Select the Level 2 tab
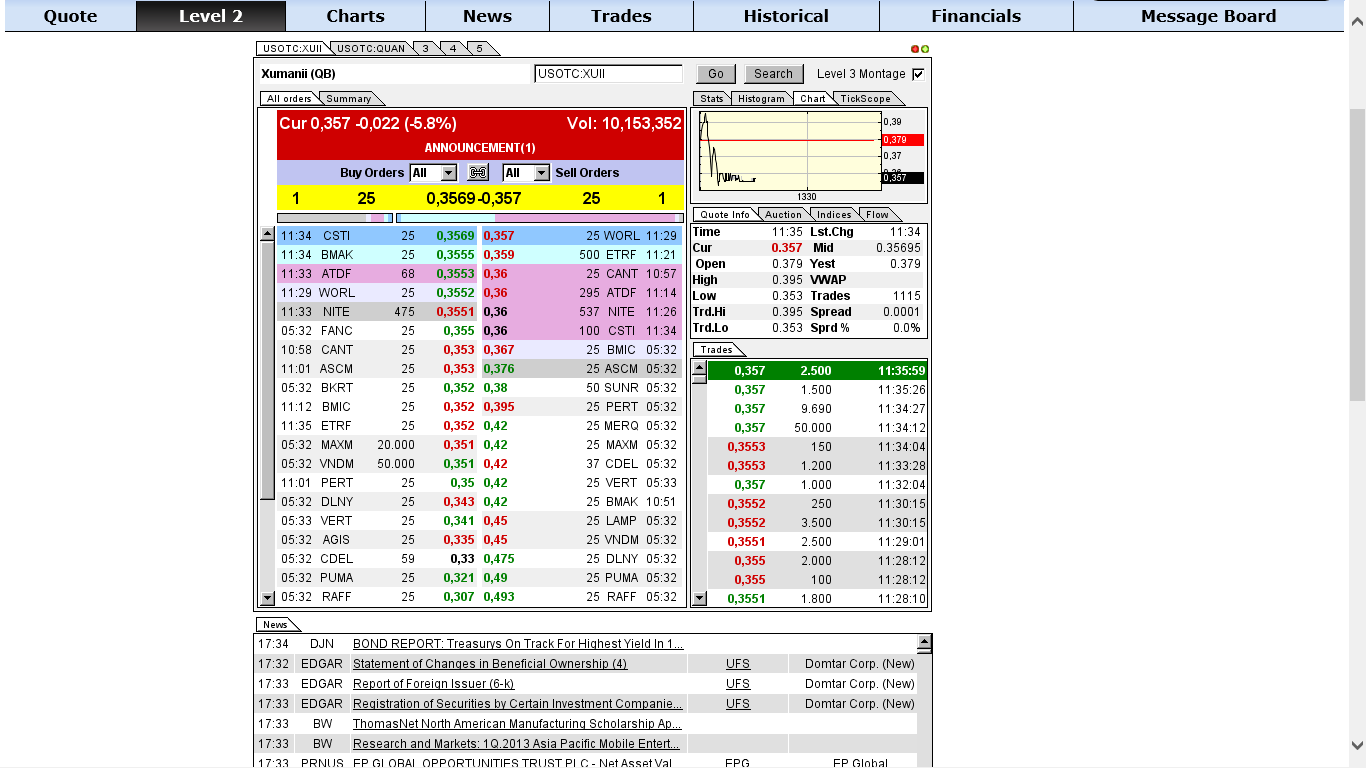This screenshot has width=1366, height=768. [x=211, y=16]
